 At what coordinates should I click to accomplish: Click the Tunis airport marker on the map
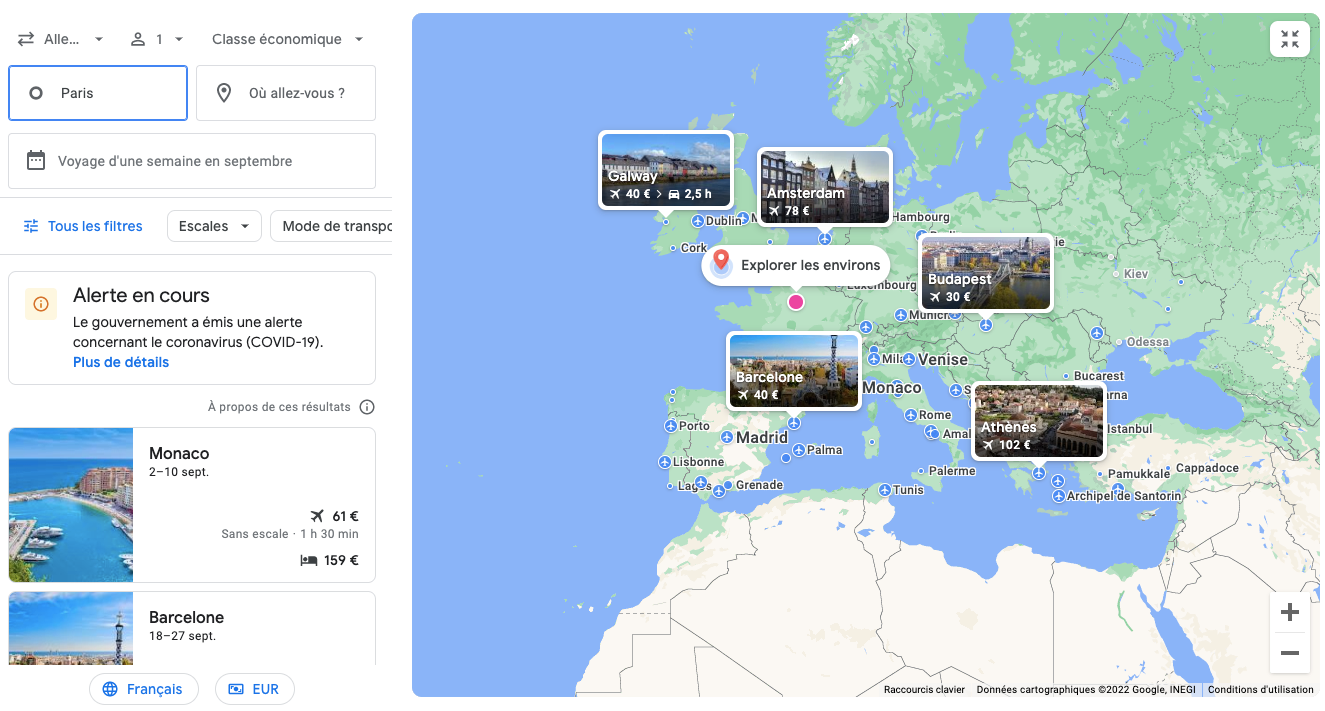[885, 490]
